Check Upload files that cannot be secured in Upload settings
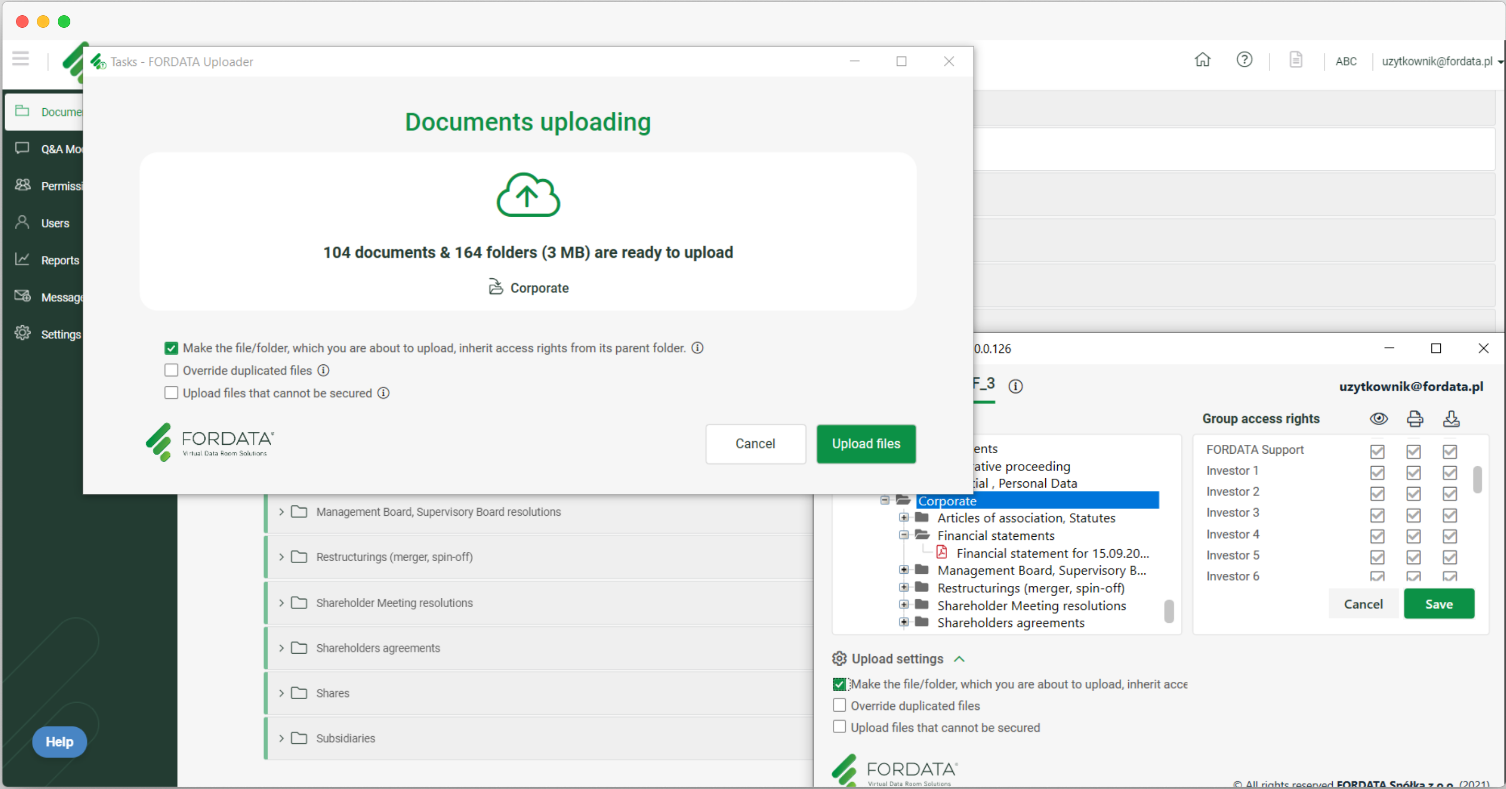Screen dimensions: 1506x789 tap(840, 728)
